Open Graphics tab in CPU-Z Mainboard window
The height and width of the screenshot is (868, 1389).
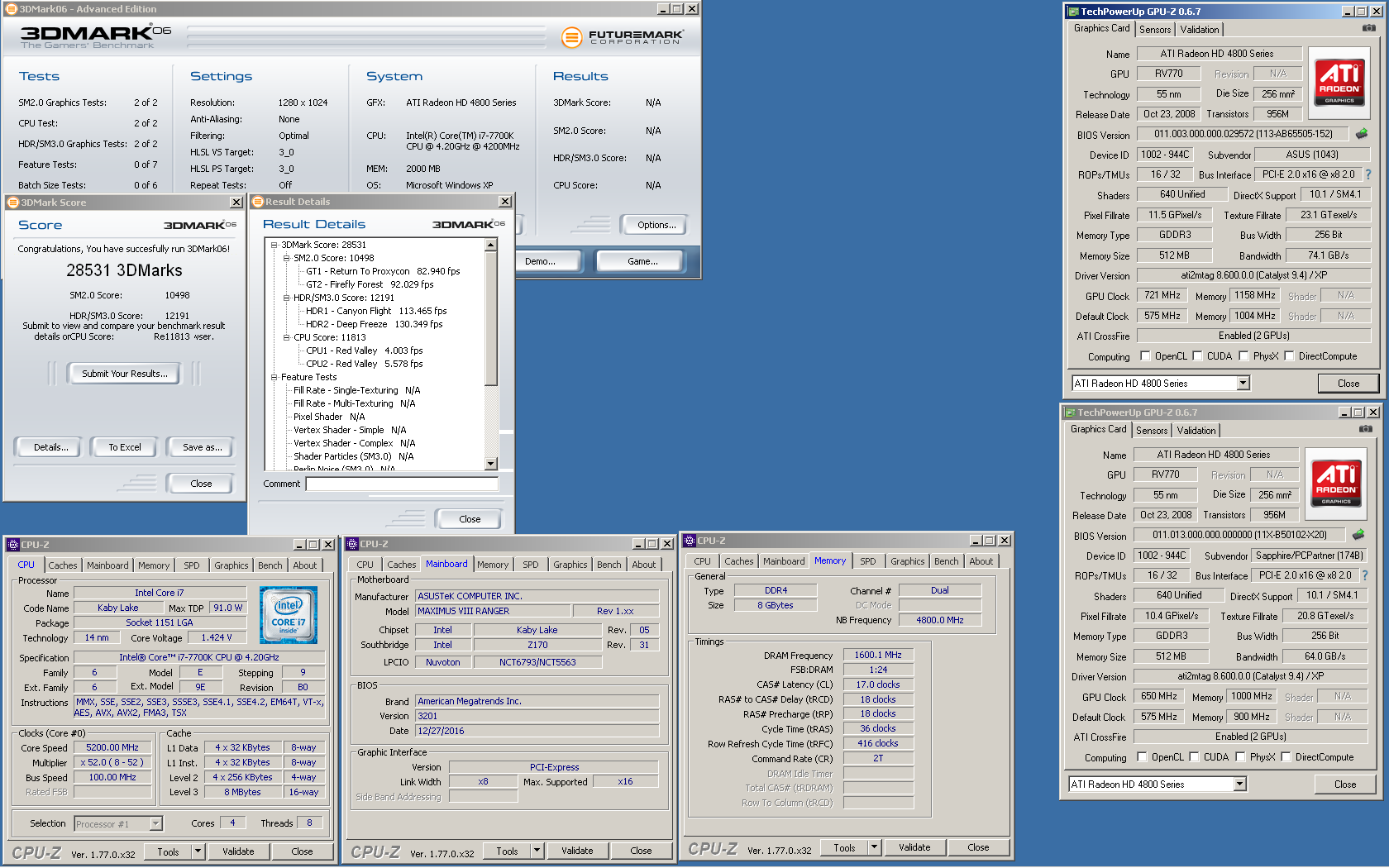click(570, 565)
